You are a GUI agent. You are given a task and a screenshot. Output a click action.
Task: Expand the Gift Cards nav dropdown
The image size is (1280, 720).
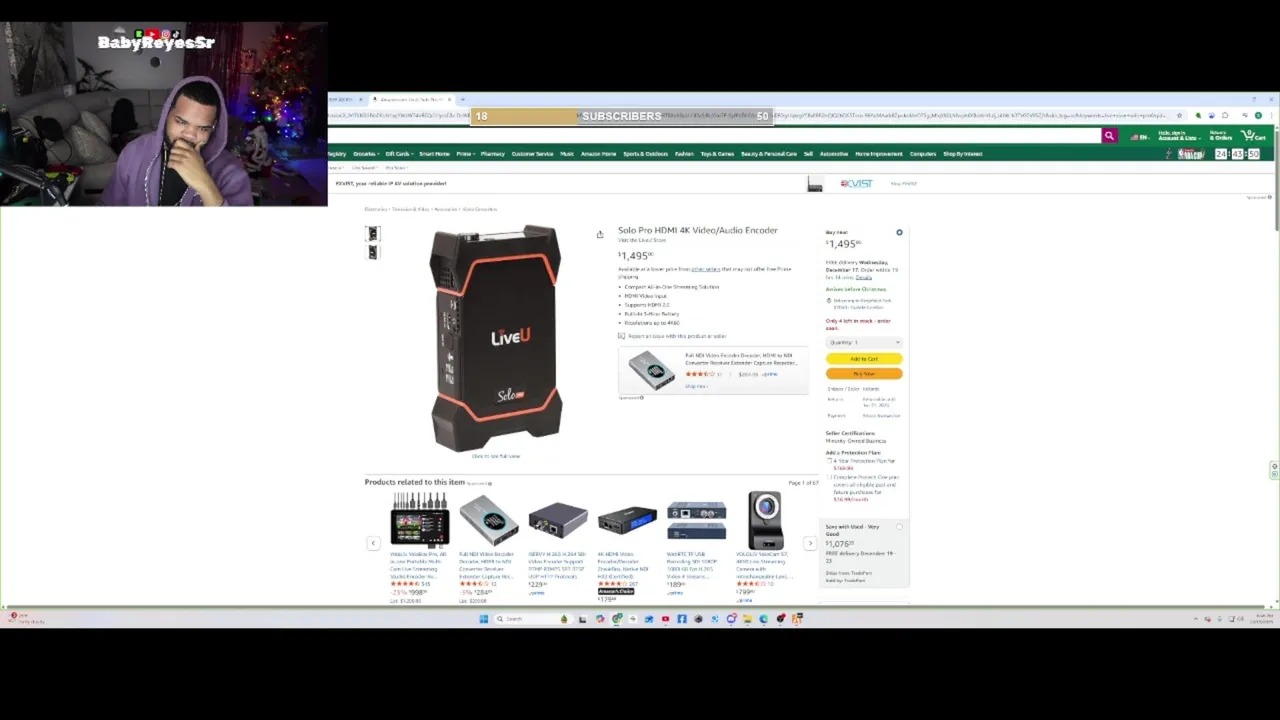399,154
